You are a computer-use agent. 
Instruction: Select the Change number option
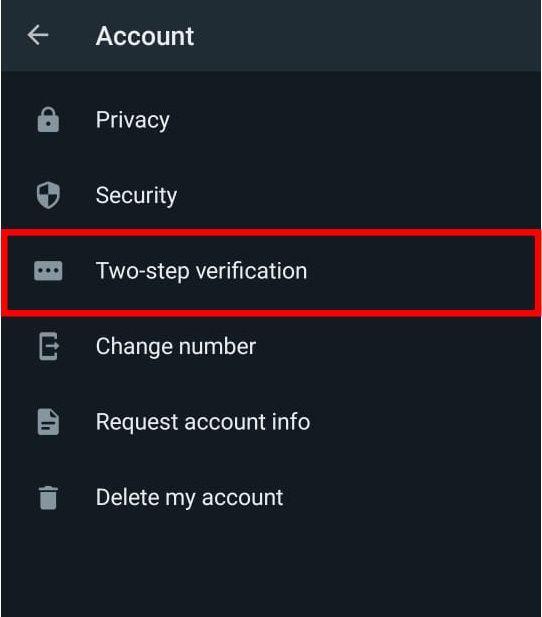[x=271, y=347]
